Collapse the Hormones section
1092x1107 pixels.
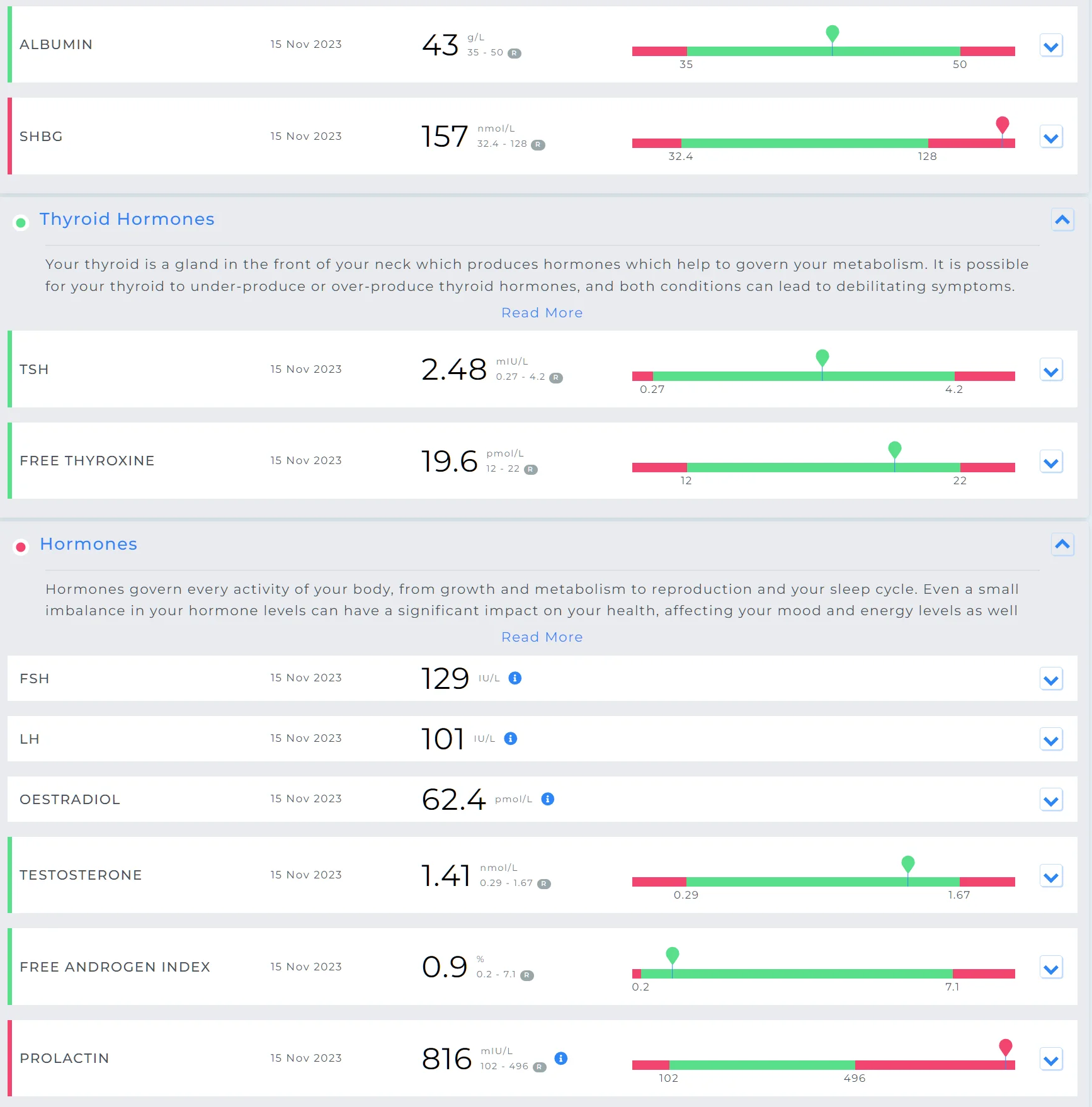1062,545
